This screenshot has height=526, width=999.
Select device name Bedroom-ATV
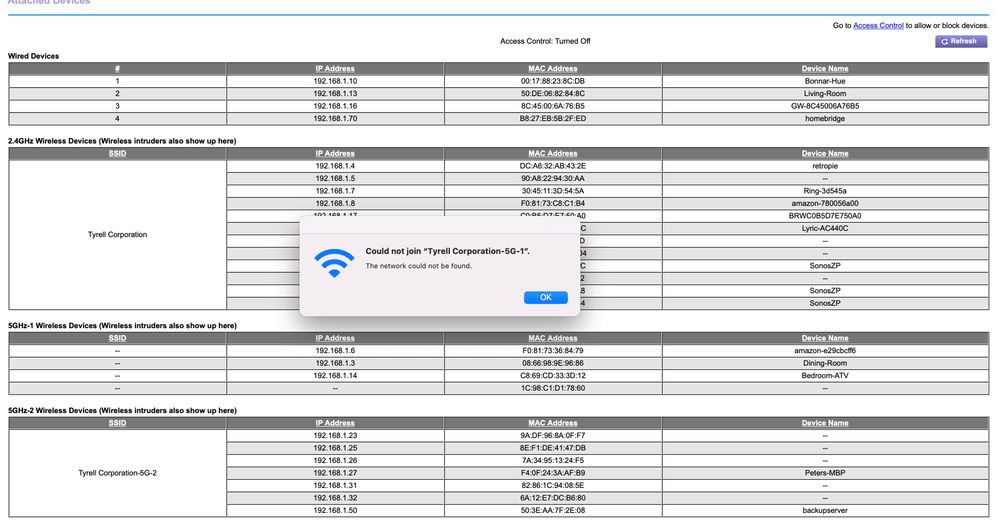tap(824, 375)
